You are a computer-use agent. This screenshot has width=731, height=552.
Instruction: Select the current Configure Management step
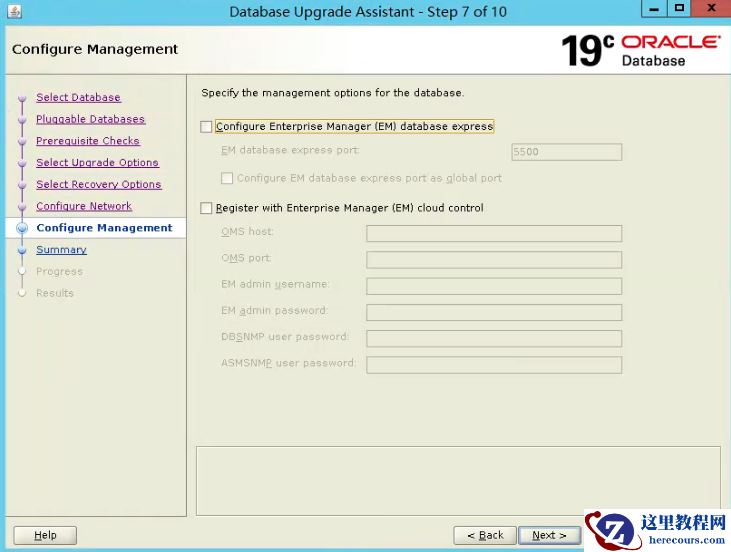point(104,228)
